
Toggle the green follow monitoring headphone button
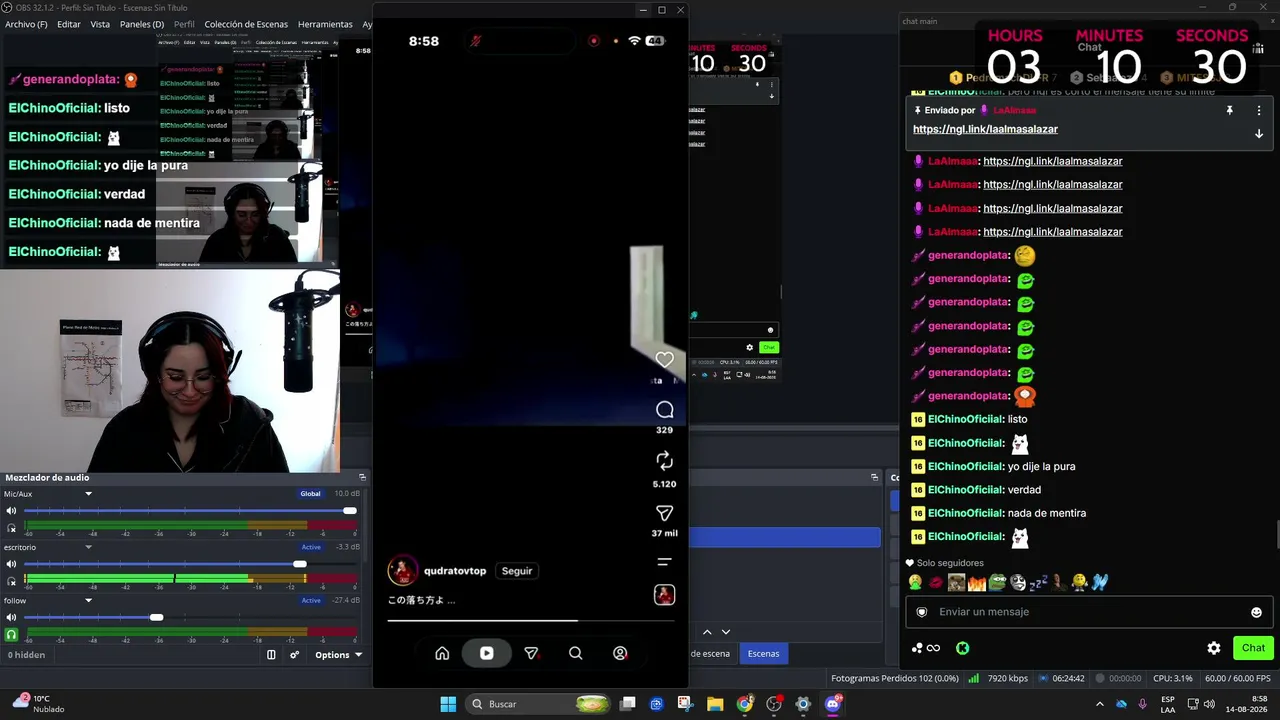point(12,634)
